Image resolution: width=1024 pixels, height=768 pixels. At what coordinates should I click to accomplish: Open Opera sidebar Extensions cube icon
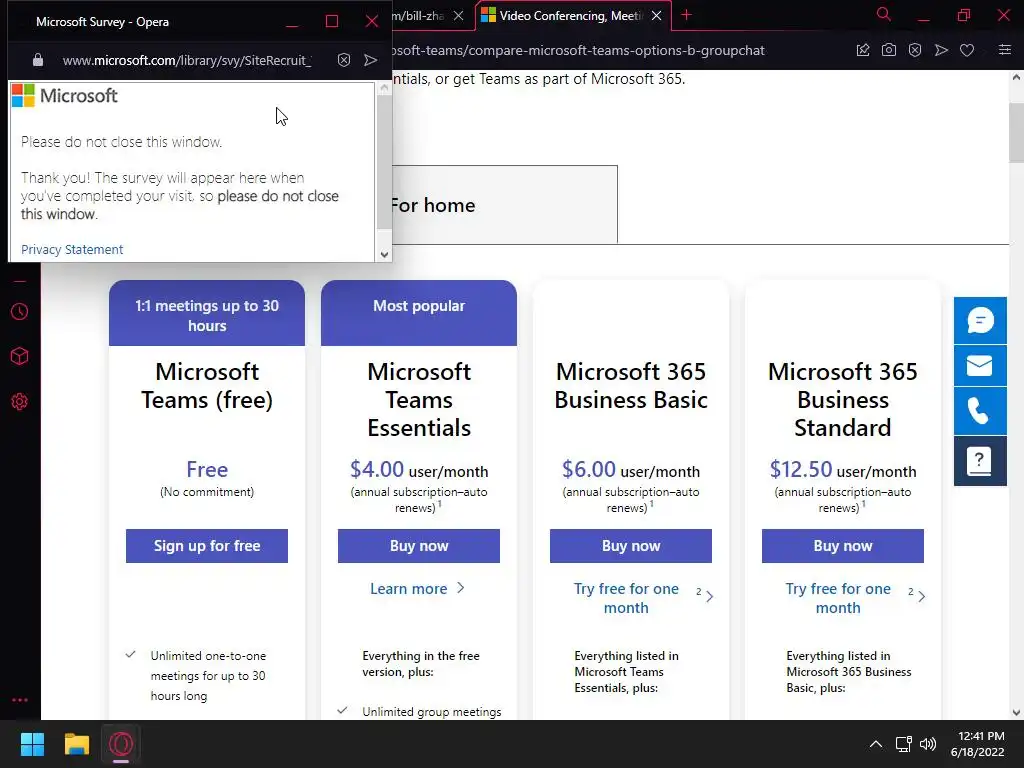click(20, 357)
